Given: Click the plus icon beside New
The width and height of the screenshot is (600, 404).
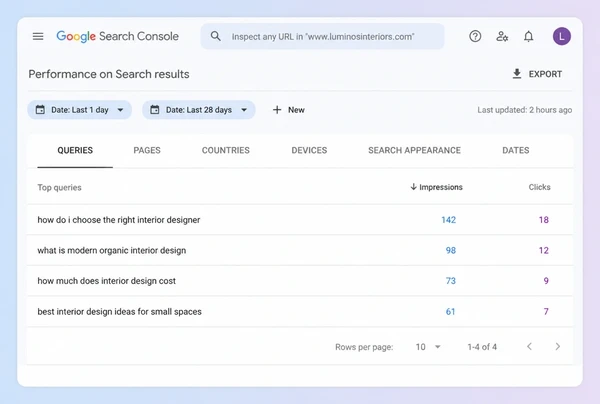Looking at the screenshot, I should click(x=277, y=110).
